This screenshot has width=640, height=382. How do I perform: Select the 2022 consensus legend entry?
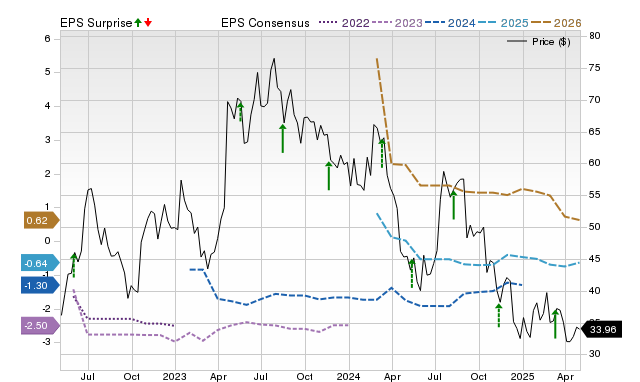coord(344,23)
